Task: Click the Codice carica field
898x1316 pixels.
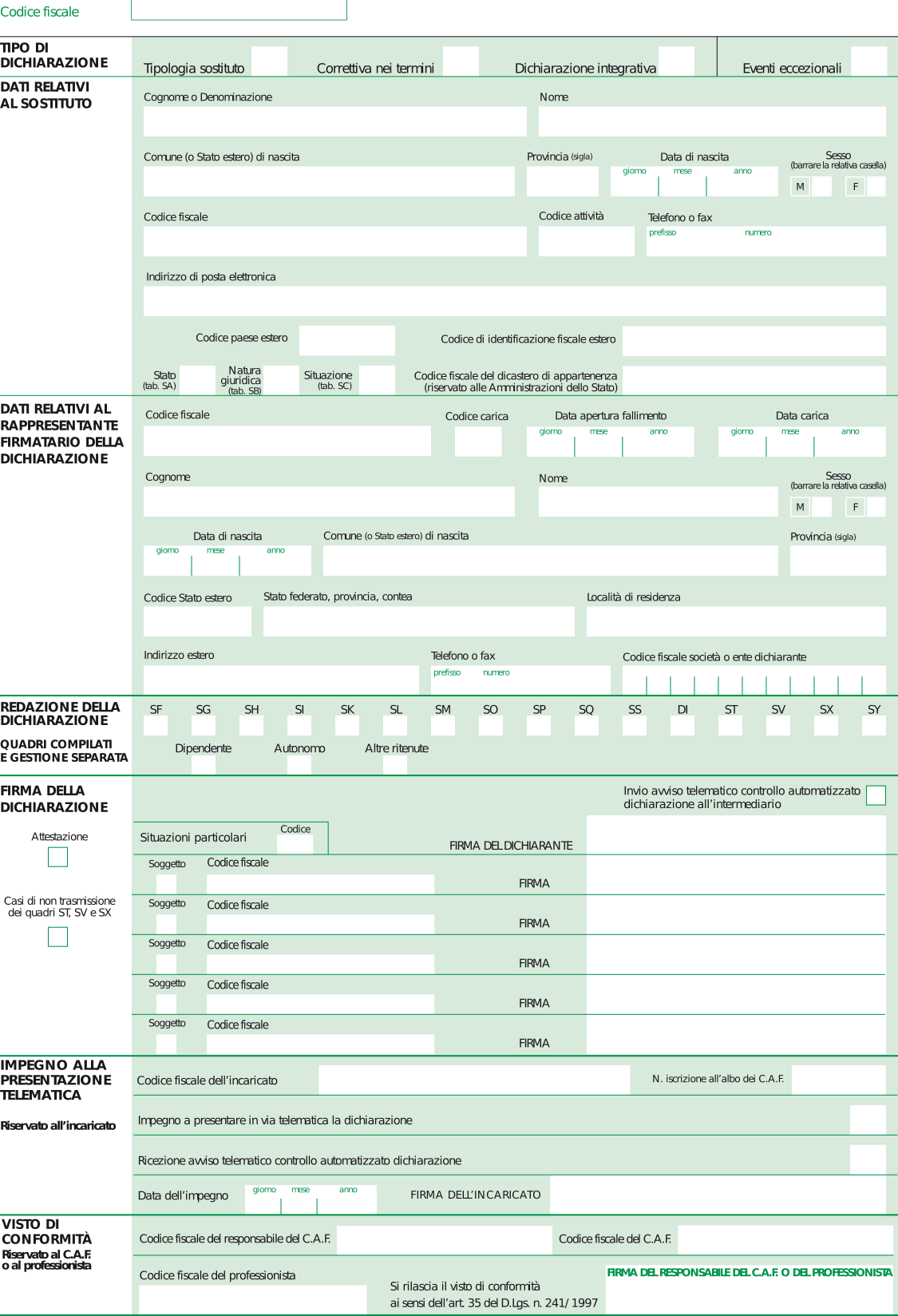Action: 477,442
